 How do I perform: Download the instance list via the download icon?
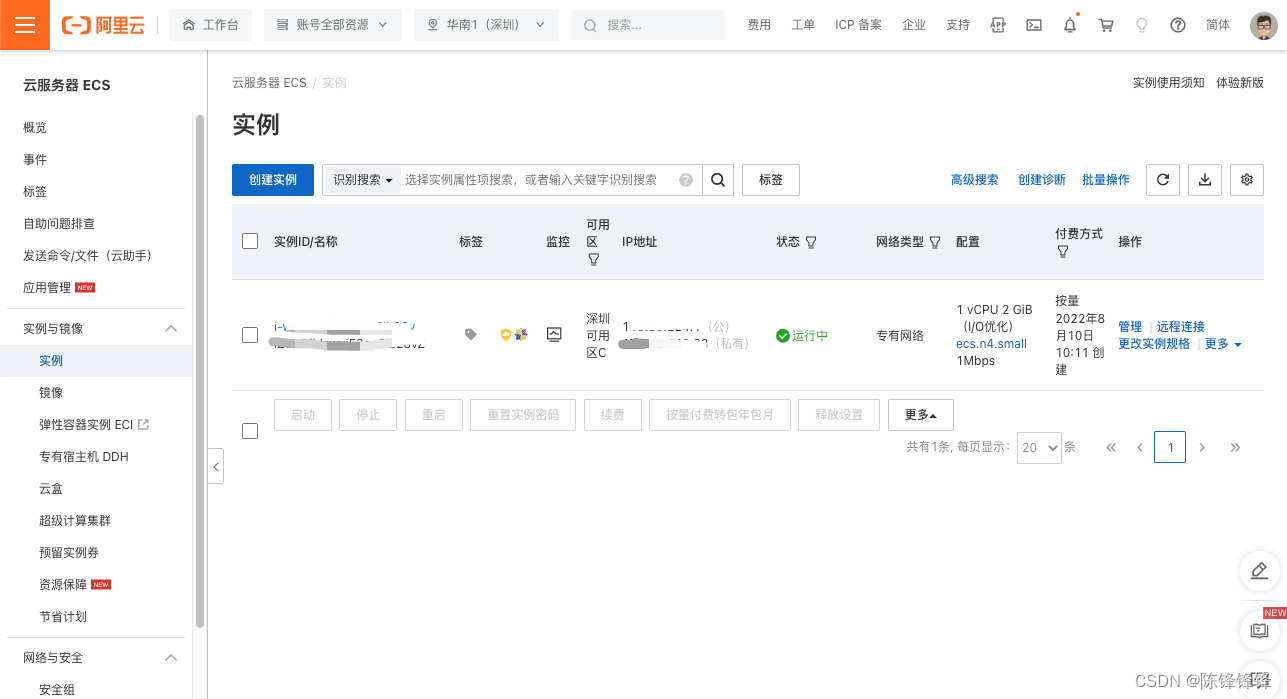coord(1204,180)
